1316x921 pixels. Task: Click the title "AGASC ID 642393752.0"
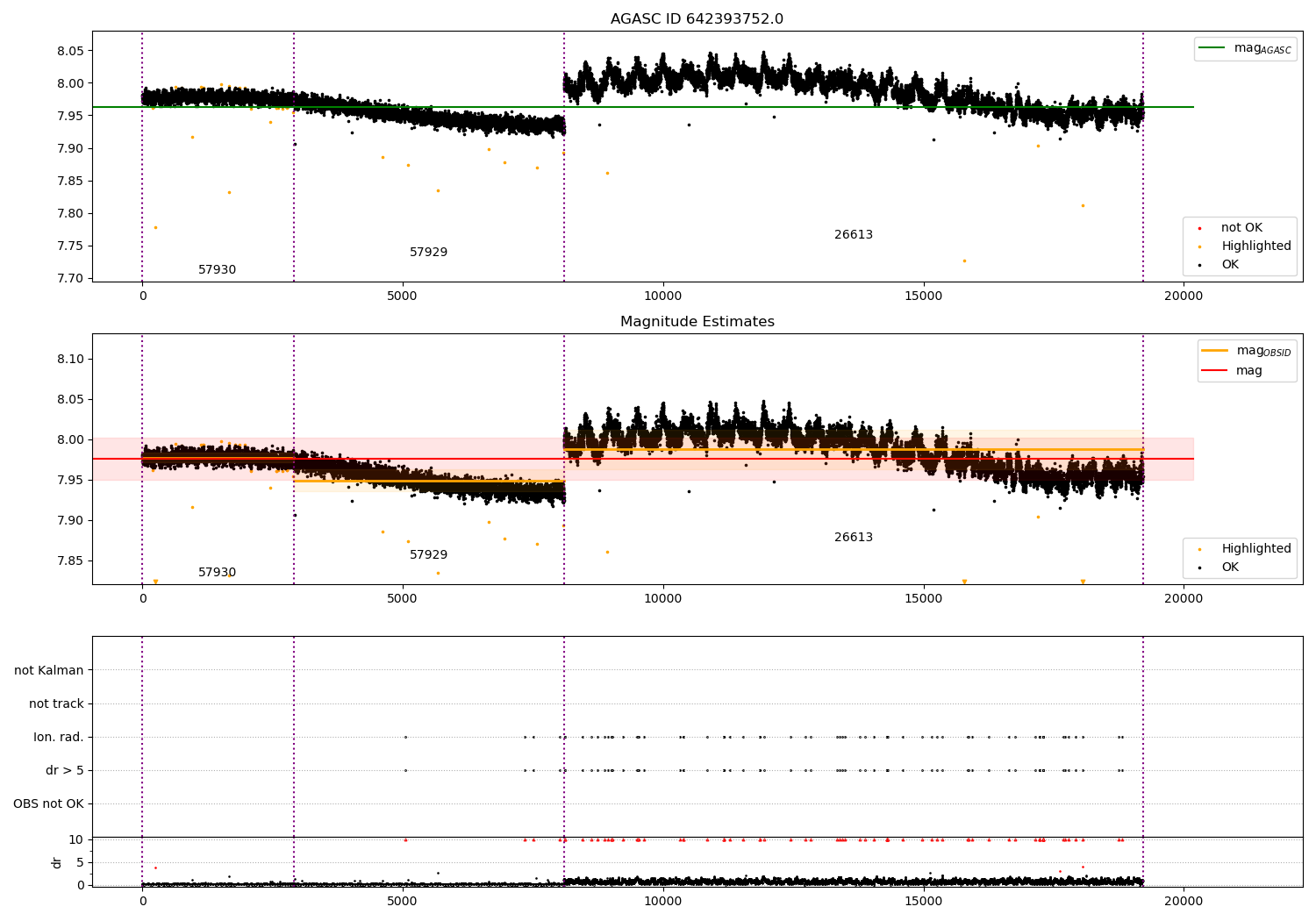pos(697,19)
